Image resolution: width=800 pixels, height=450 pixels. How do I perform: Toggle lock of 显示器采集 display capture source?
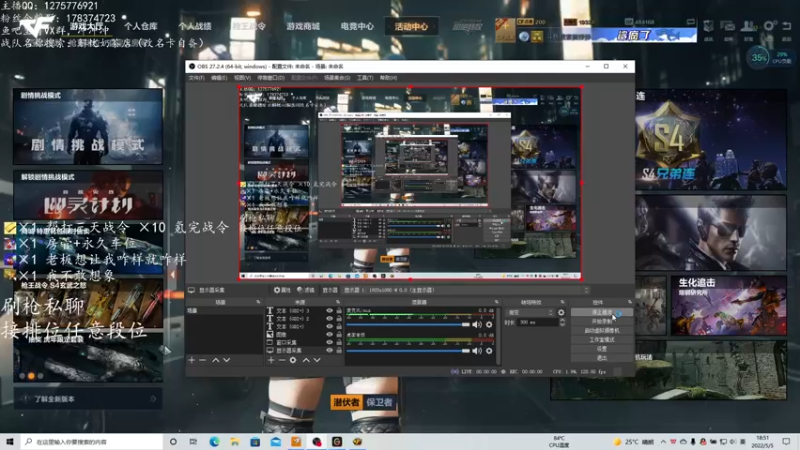click(x=339, y=351)
